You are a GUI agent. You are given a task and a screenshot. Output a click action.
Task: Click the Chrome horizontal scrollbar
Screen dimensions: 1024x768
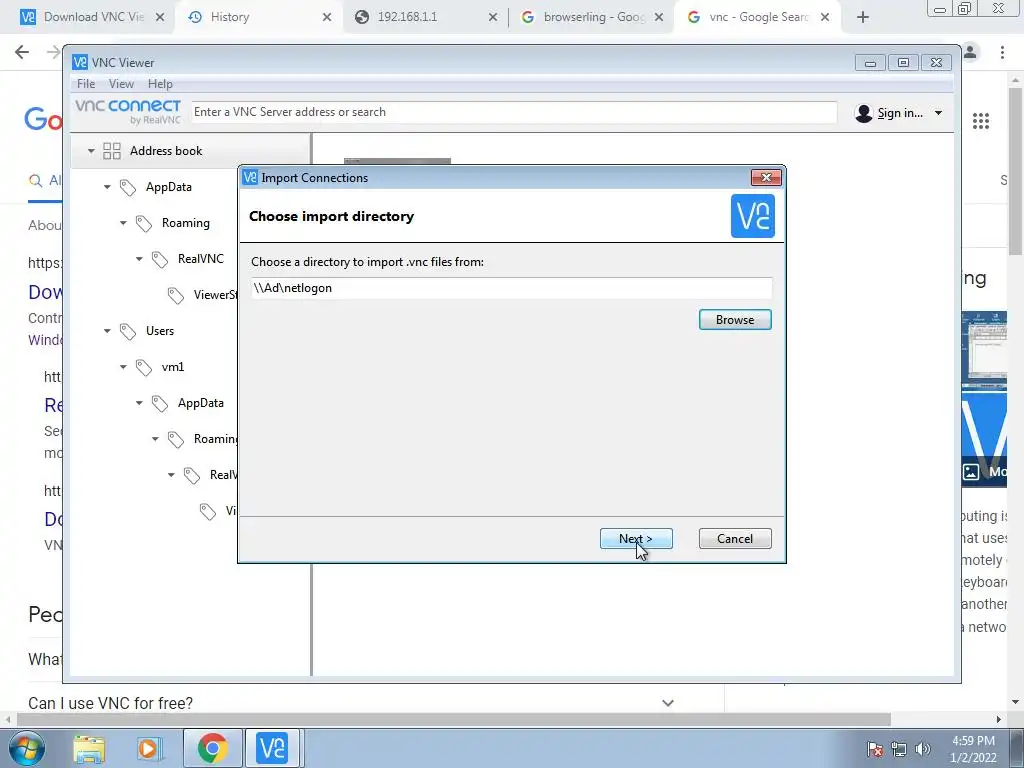(454, 720)
